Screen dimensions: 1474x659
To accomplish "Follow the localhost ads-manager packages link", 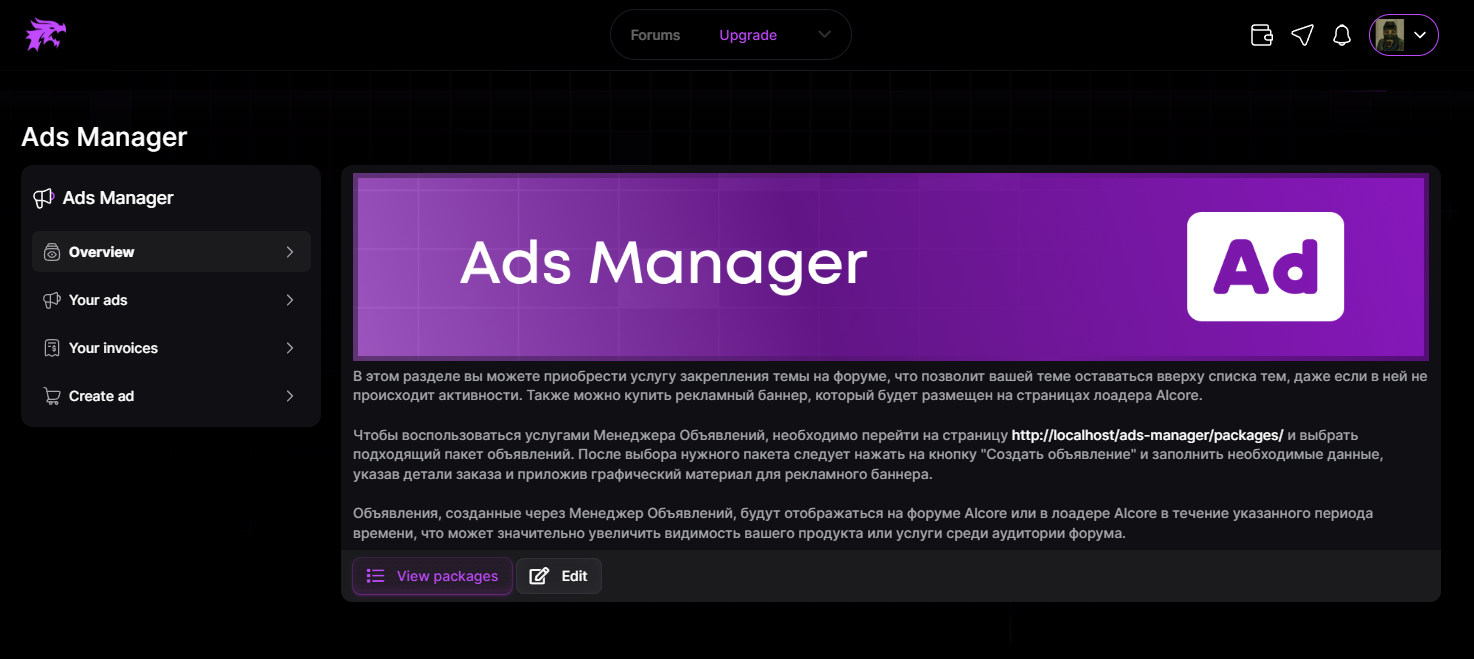I will tap(1147, 435).
